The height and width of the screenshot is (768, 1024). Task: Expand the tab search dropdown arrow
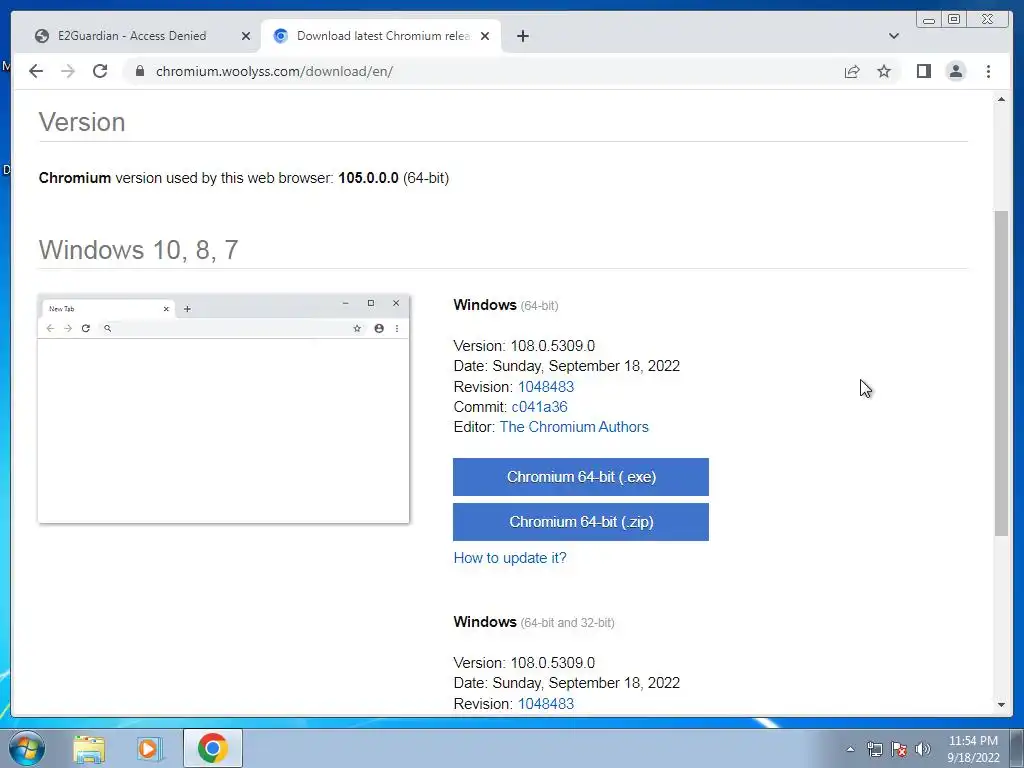[x=893, y=36]
